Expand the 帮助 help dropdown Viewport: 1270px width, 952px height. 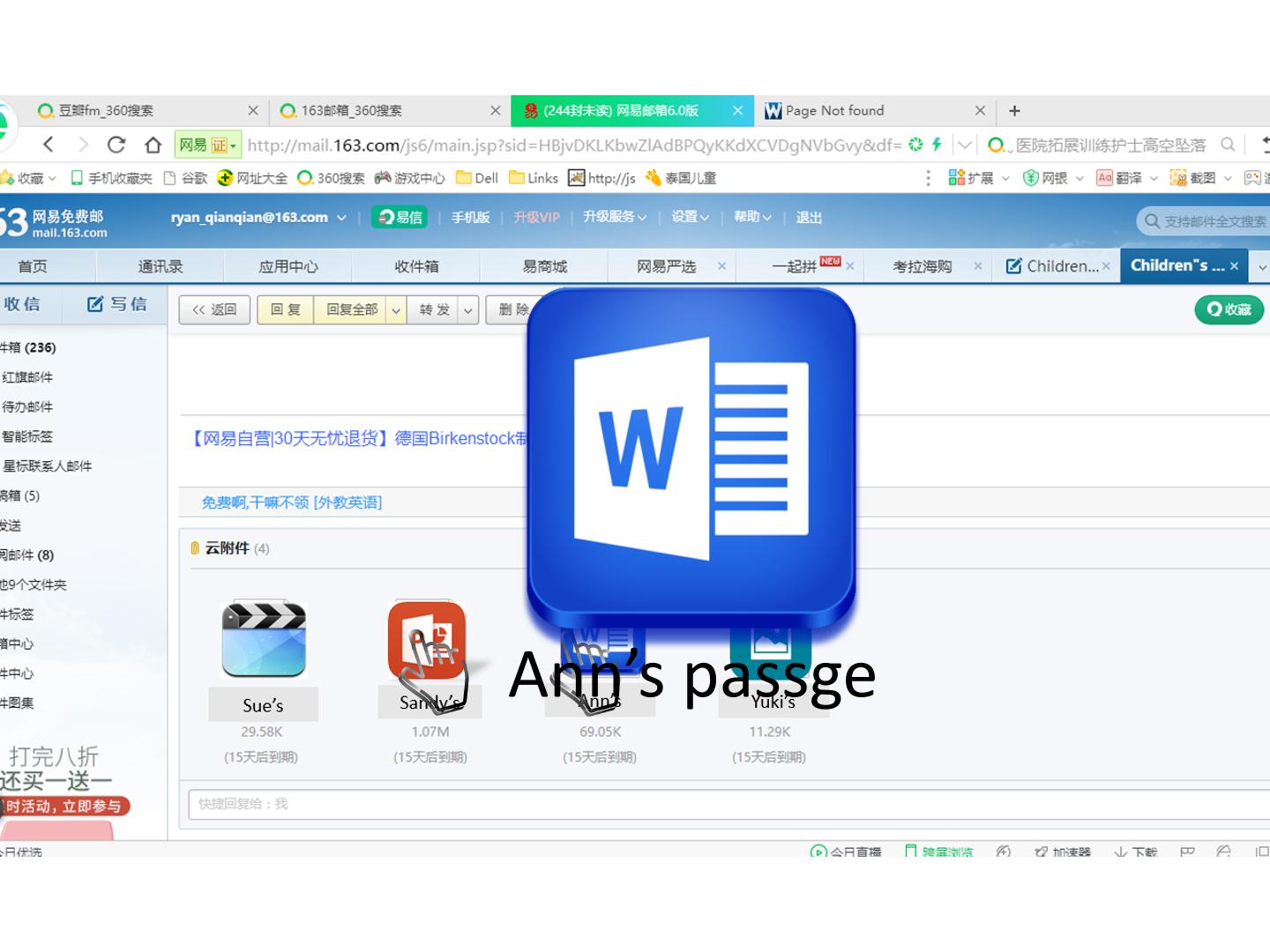click(766, 218)
